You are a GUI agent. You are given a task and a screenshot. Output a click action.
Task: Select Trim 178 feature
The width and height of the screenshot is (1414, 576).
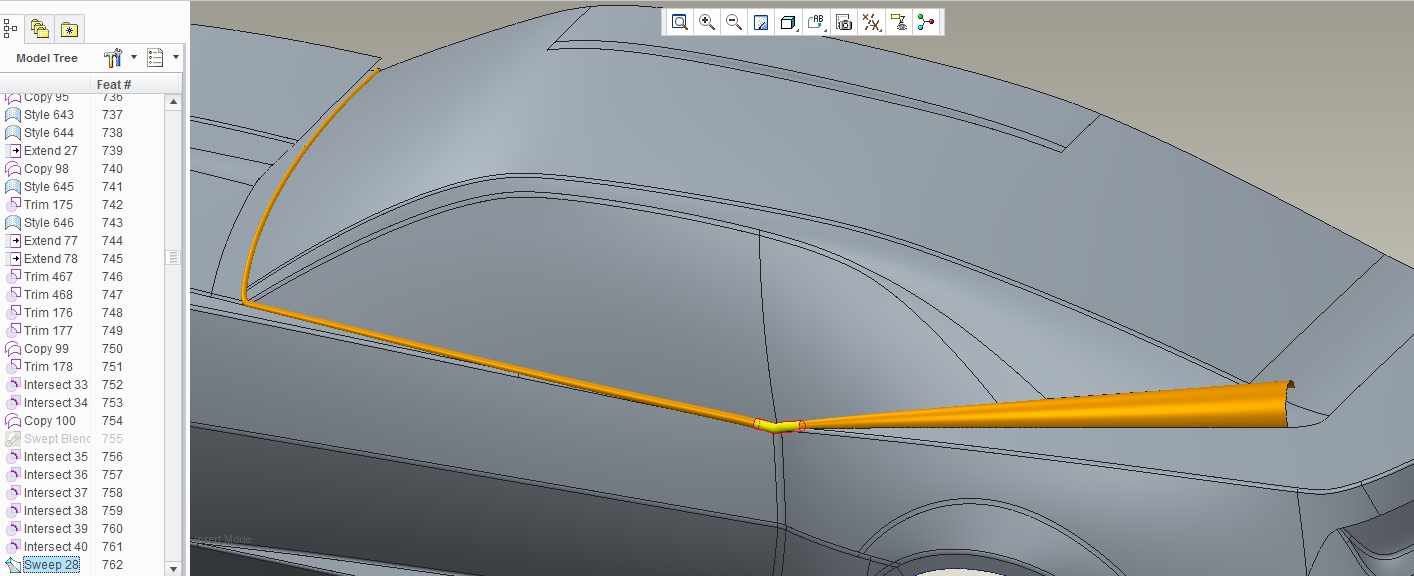click(49, 367)
